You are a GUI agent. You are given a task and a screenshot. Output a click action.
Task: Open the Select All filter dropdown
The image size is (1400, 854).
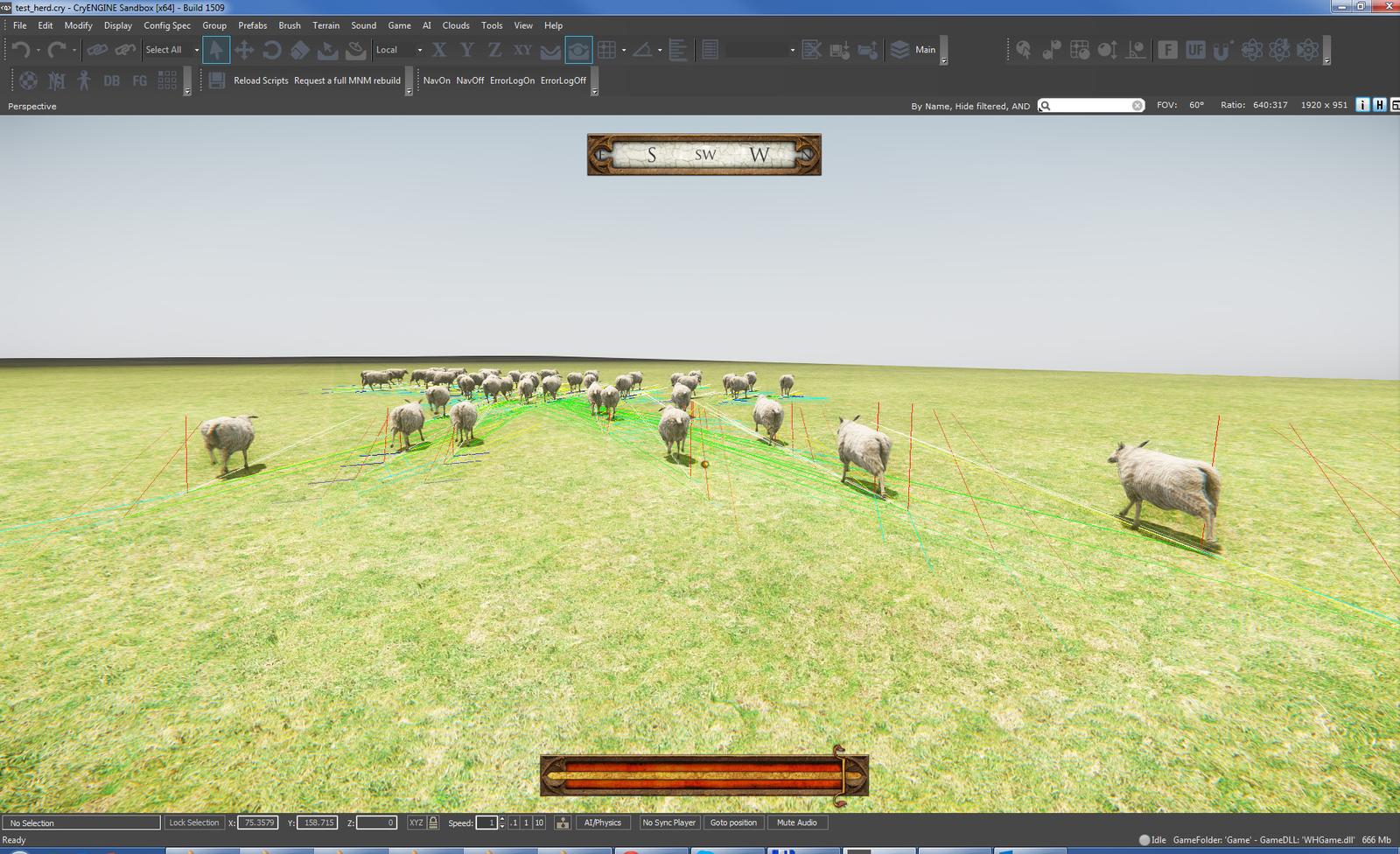tap(196, 50)
